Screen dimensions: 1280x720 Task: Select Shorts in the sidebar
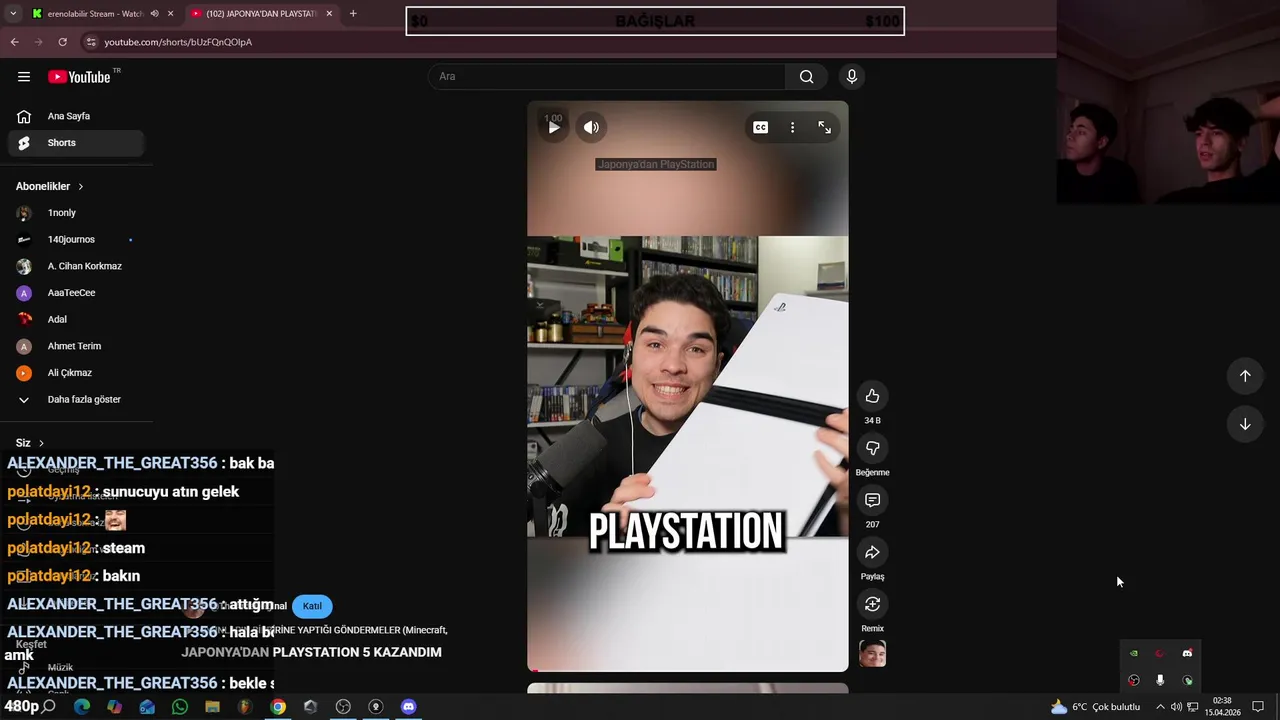click(x=75, y=143)
